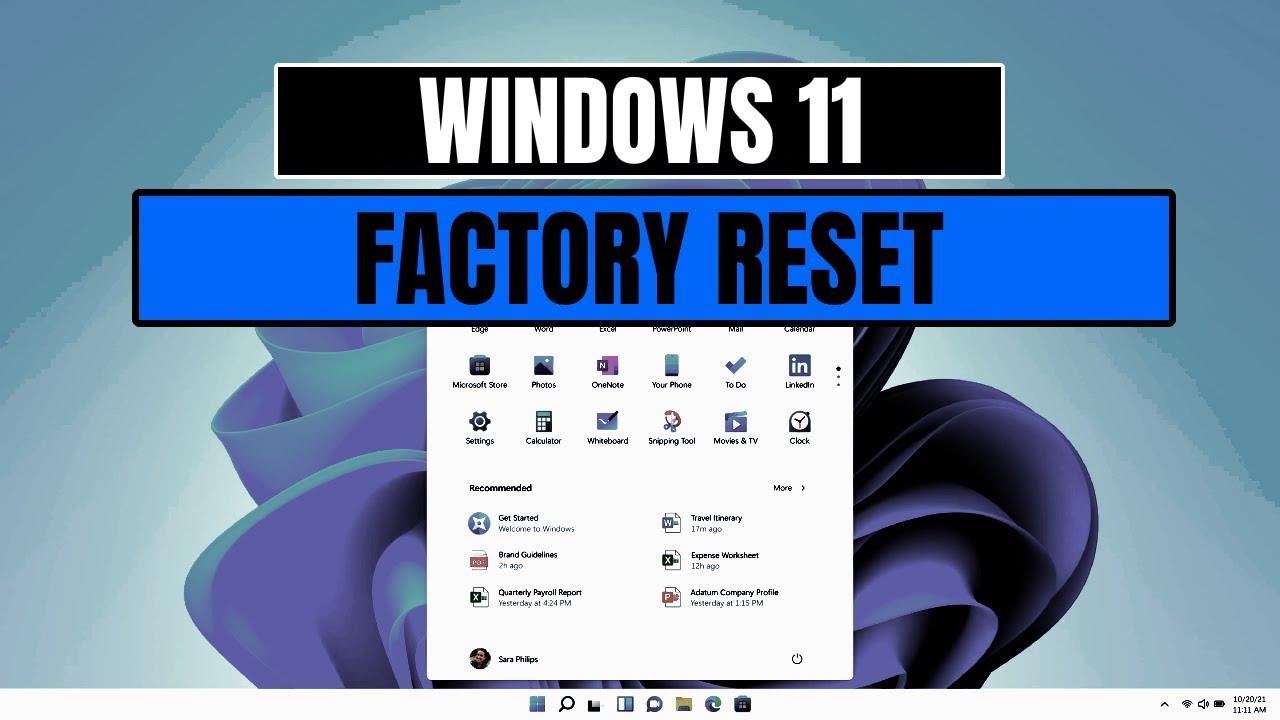
Task: Click the Wi-Fi network tray icon
Action: click(1187, 704)
